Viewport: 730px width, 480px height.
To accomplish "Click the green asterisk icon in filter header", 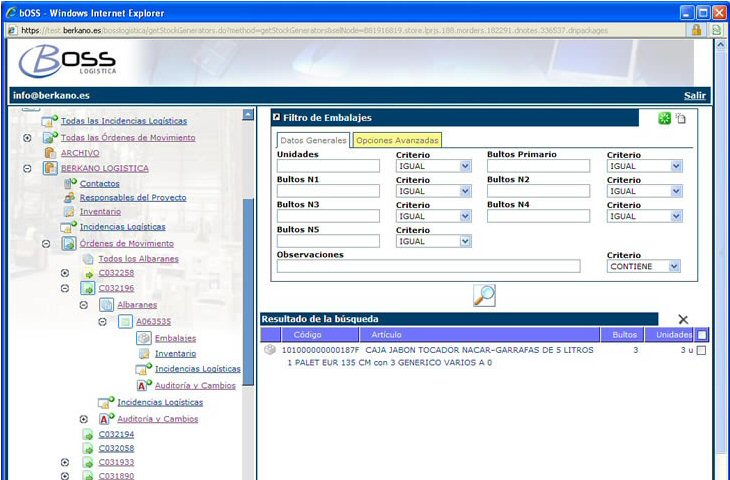I will click(663, 118).
